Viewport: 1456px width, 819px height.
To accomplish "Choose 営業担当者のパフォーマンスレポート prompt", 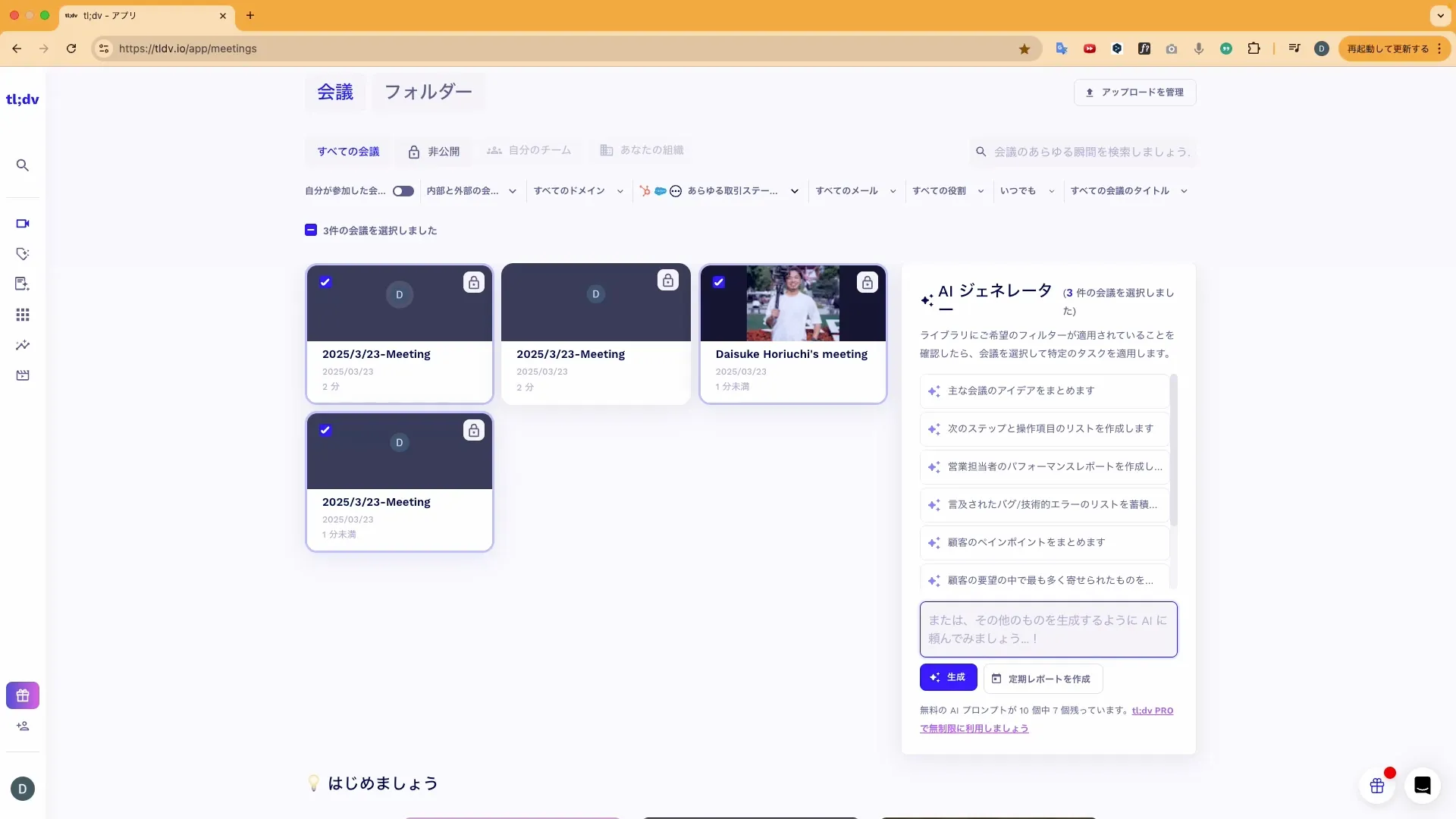I will [1044, 467].
